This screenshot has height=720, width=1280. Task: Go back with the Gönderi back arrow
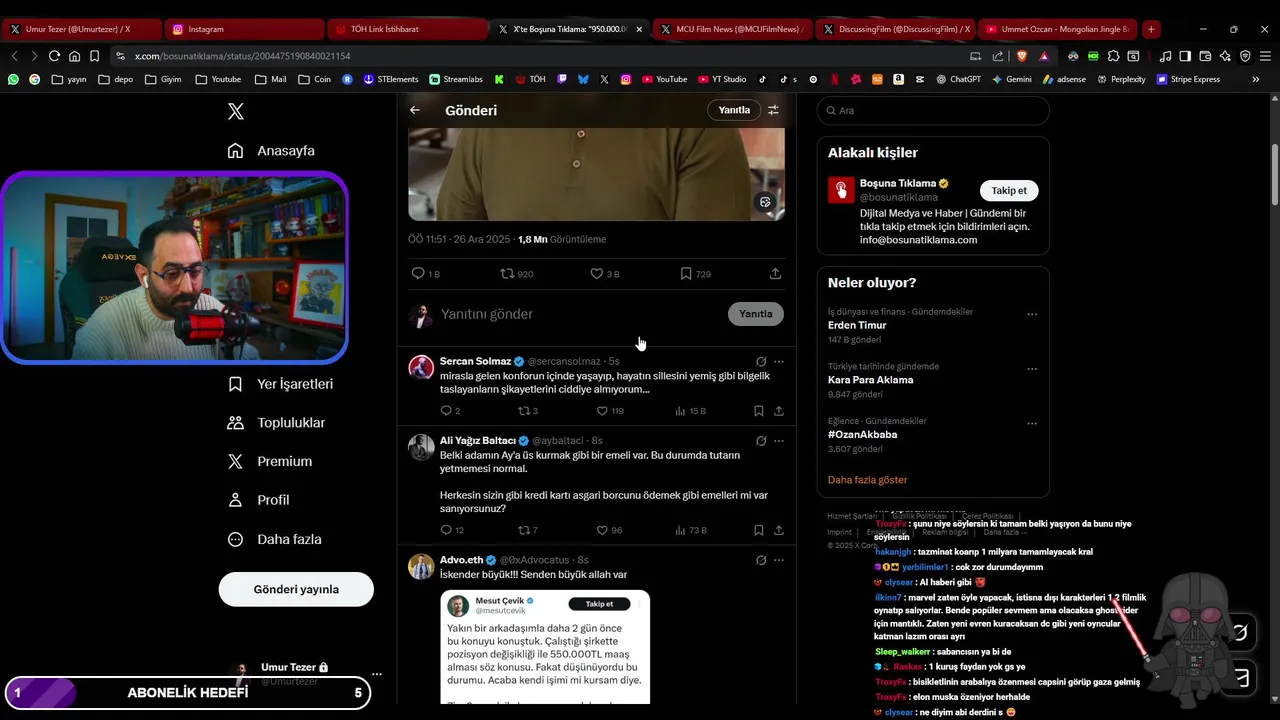coord(415,110)
